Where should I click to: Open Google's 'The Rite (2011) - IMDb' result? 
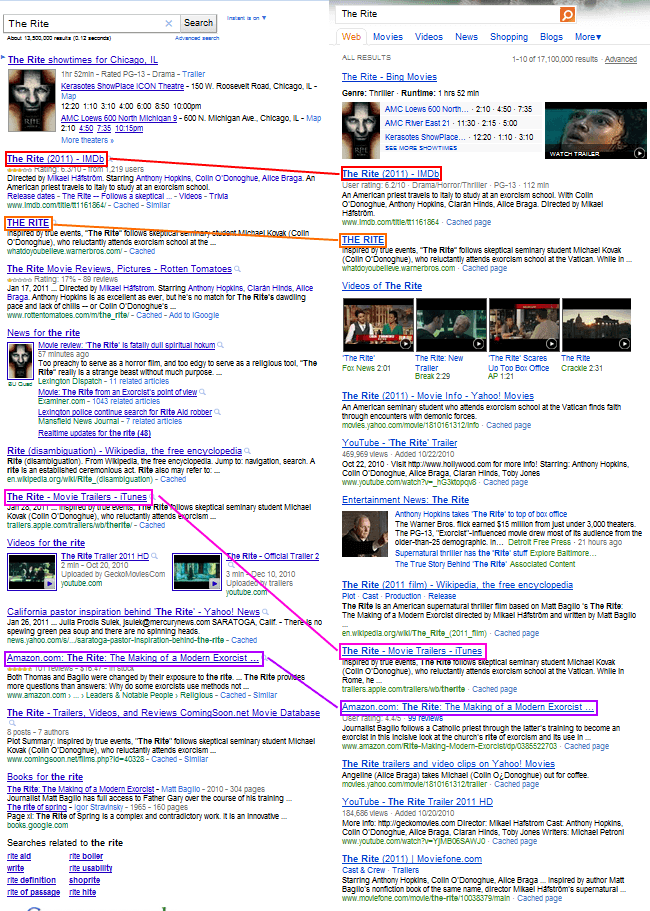(56, 159)
